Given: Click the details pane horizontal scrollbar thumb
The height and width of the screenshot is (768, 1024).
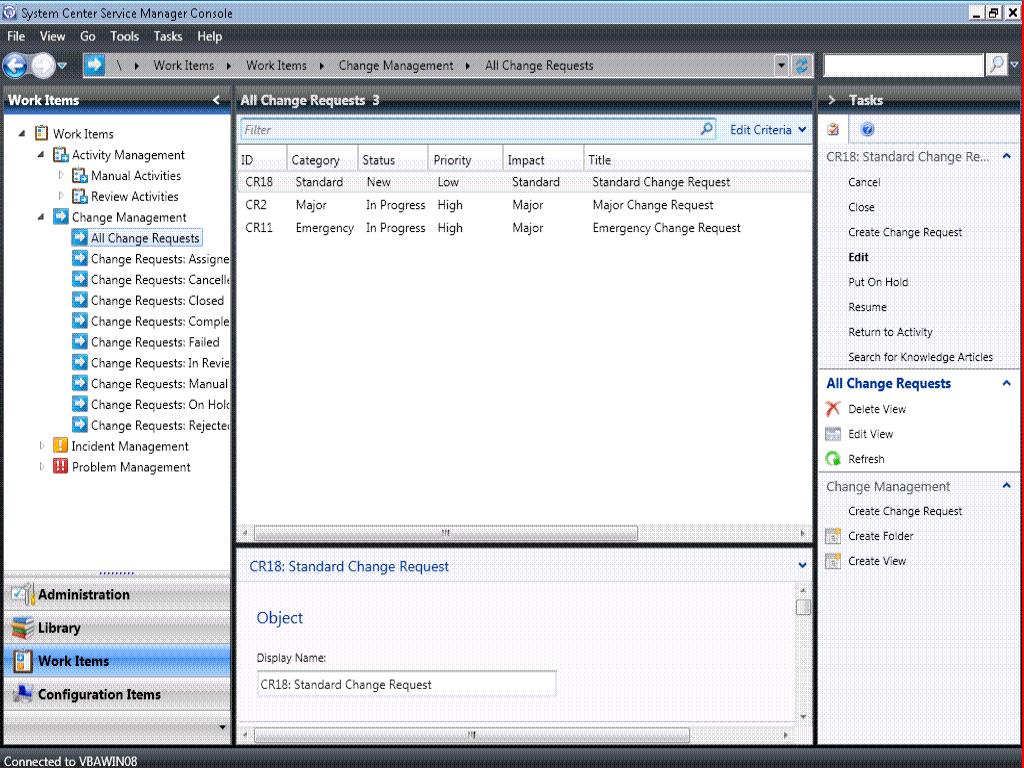Looking at the screenshot, I should pyautogui.click(x=472, y=735).
